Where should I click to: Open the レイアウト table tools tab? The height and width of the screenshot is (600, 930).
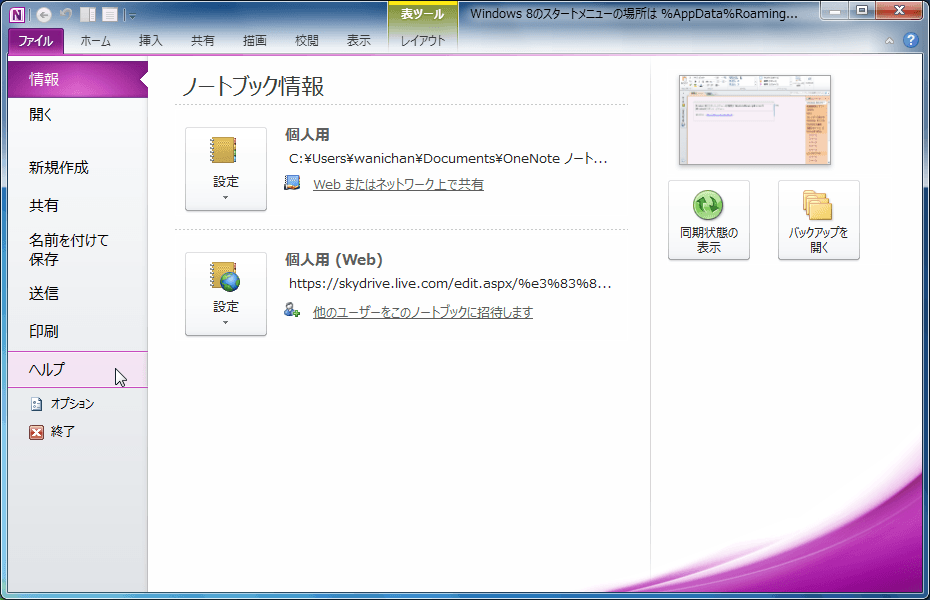[422, 40]
